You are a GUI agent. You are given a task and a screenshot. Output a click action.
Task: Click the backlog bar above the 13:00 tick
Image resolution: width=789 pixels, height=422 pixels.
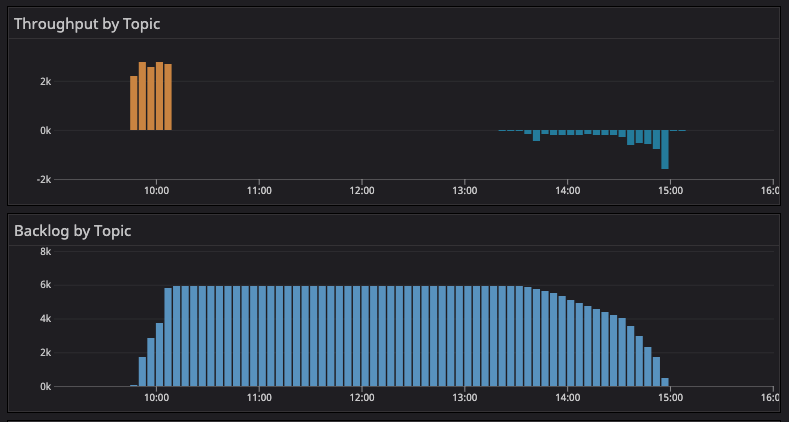[467, 336]
